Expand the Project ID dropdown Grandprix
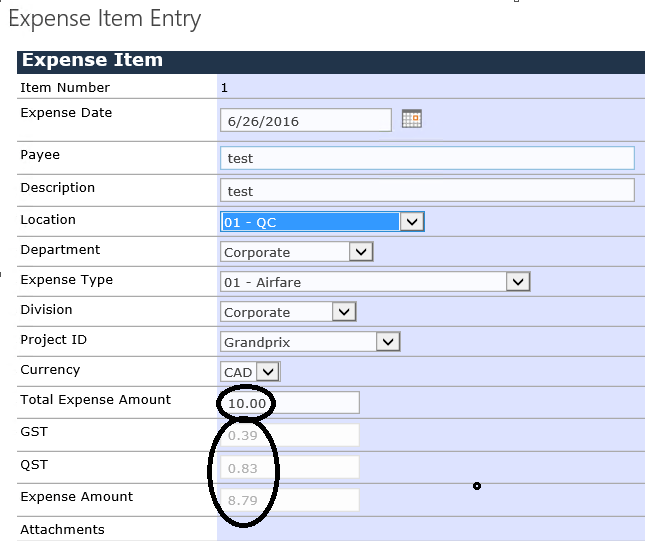645x541 pixels. pyautogui.click(x=310, y=342)
